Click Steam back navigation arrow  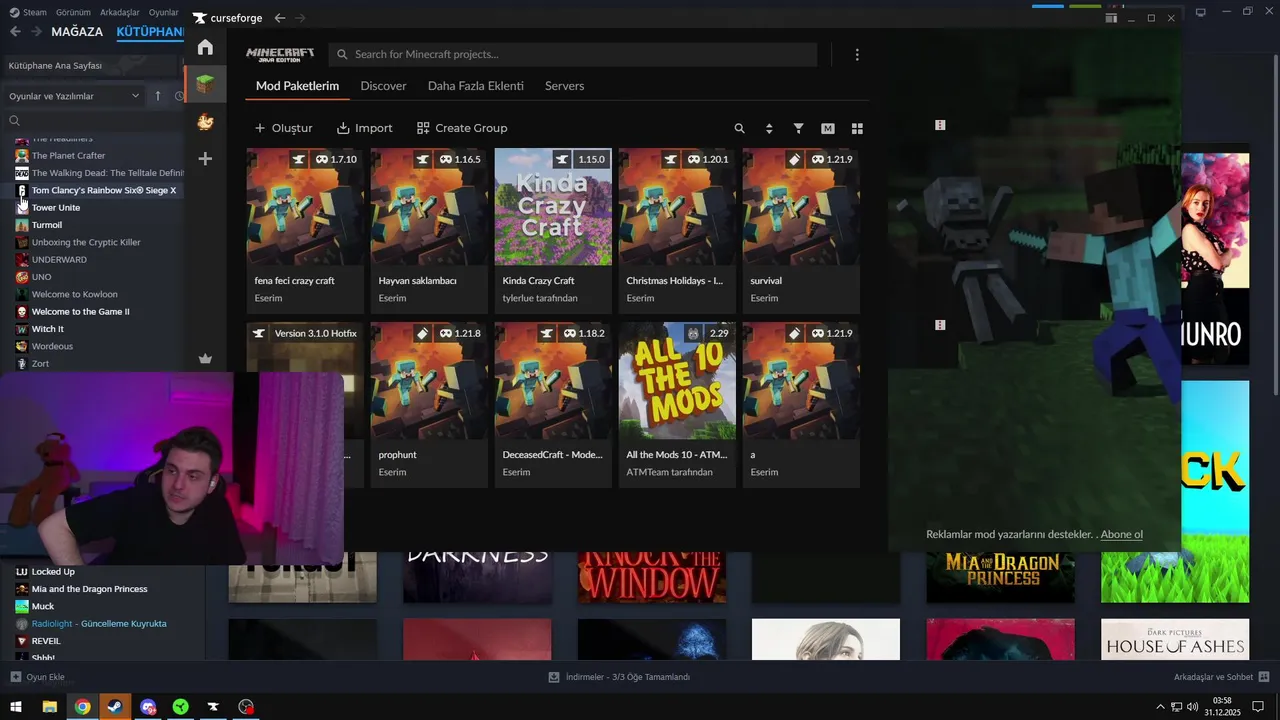click(x=15, y=32)
